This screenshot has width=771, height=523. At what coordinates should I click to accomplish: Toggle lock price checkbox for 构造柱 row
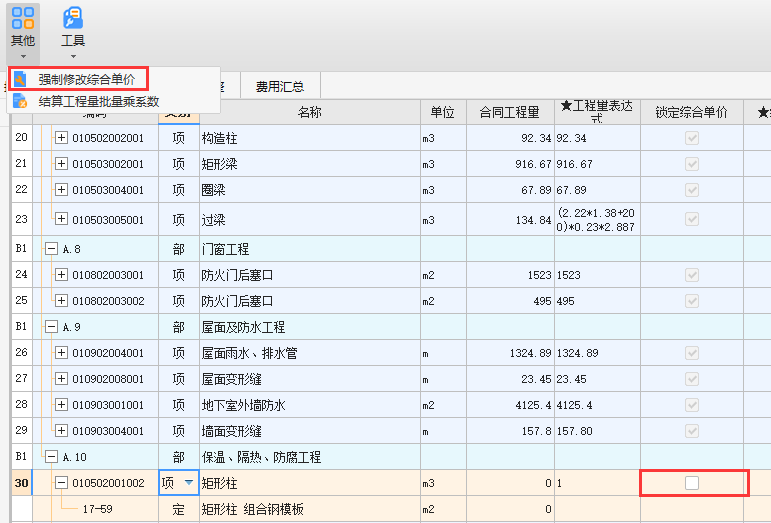692,138
